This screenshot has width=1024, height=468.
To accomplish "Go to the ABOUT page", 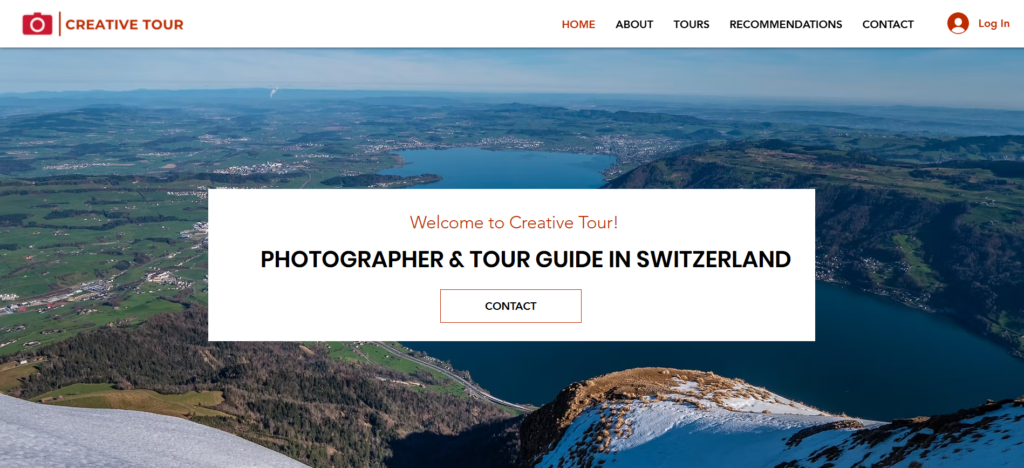I will tap(634, 24).
